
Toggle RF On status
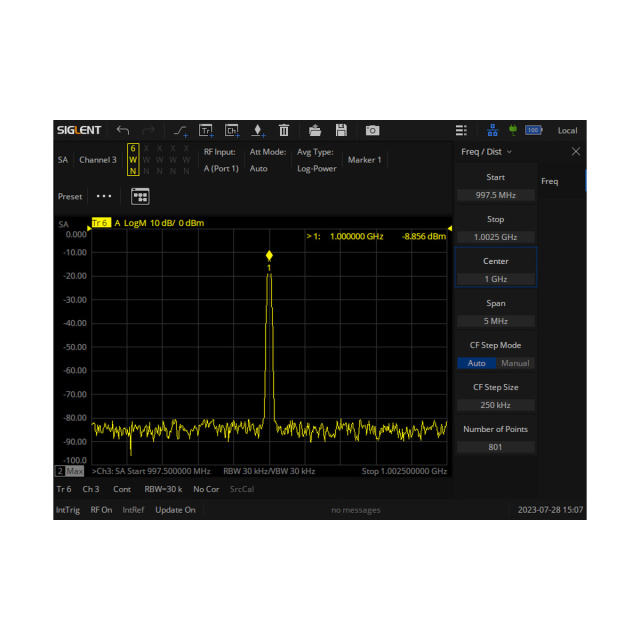coord(101,510)
